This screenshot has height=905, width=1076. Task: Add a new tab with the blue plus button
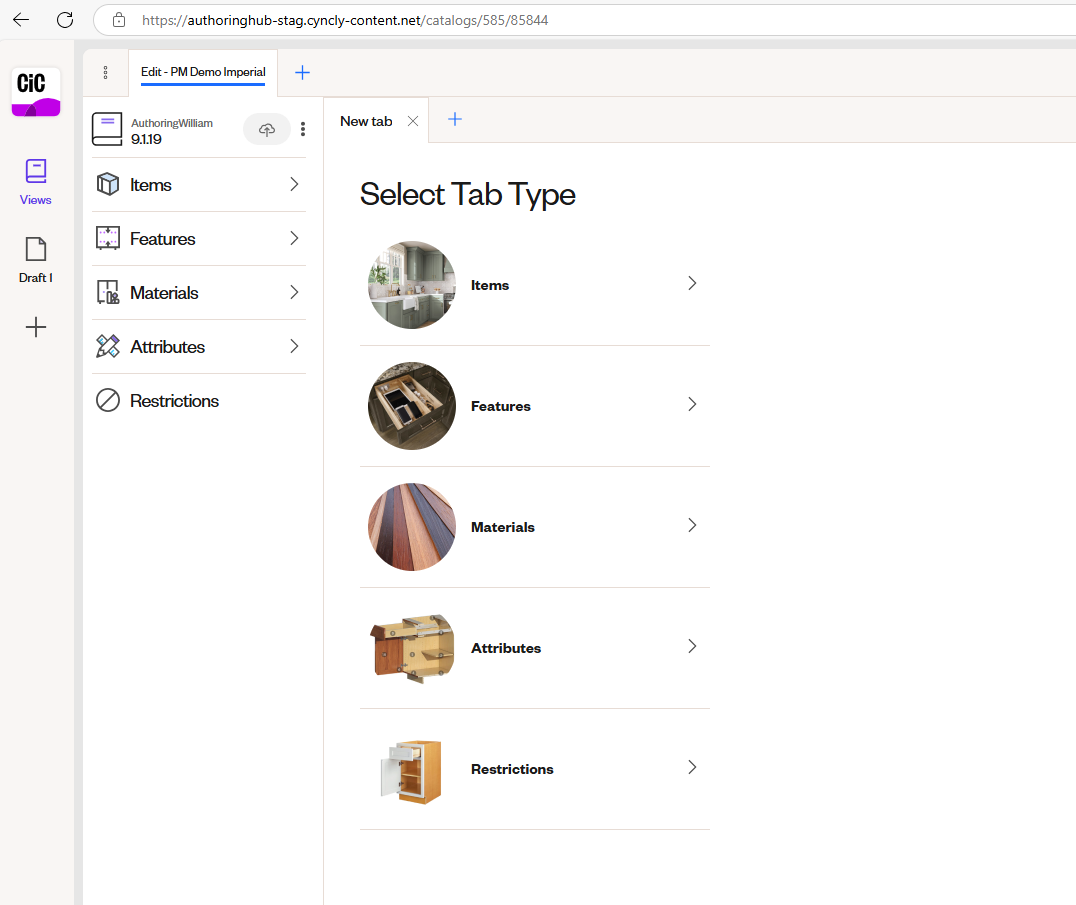pyautogui.click(x=455, y=119)
